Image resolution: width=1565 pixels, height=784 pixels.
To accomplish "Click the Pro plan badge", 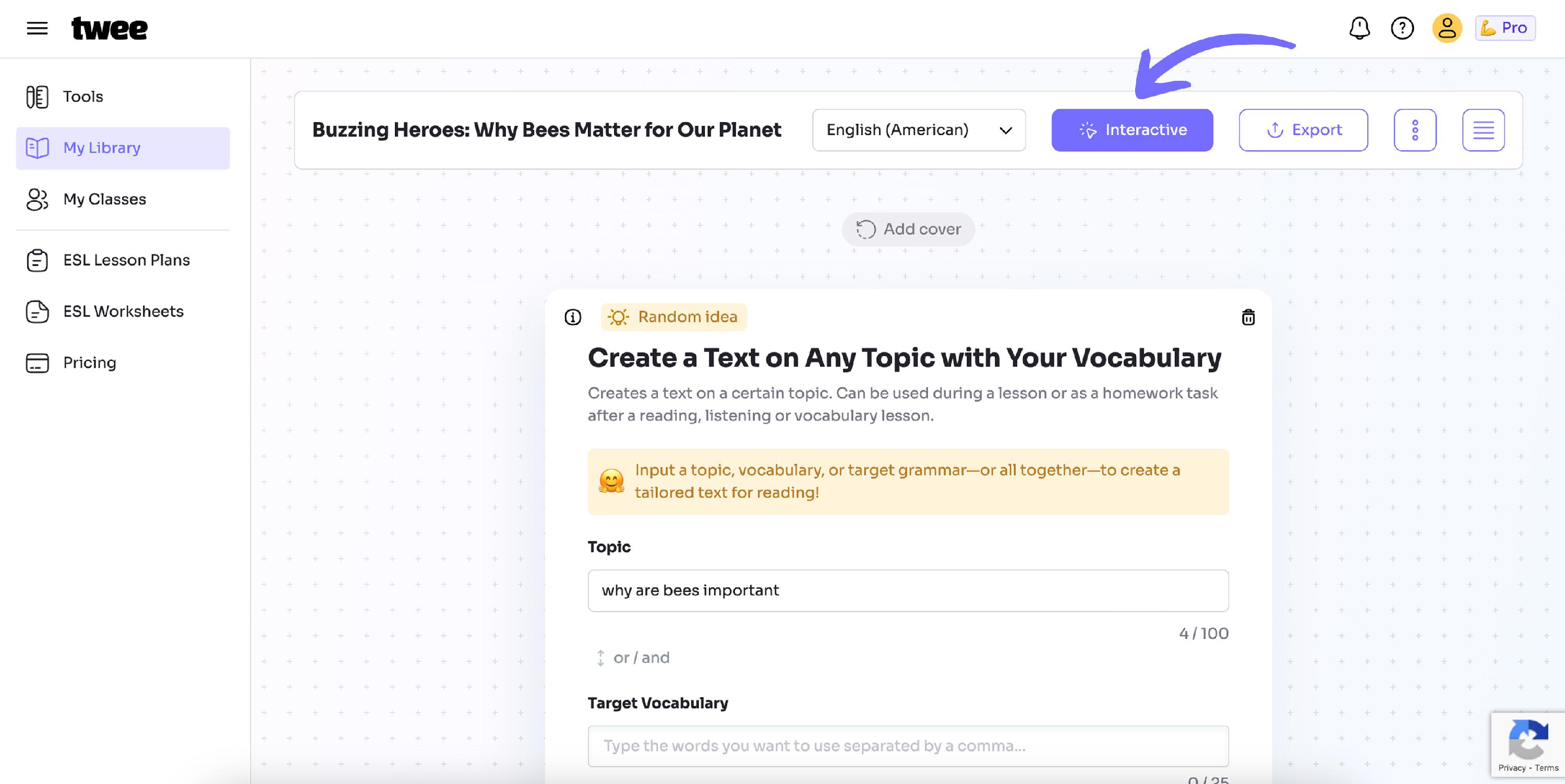I will (x=1505, y=28).
